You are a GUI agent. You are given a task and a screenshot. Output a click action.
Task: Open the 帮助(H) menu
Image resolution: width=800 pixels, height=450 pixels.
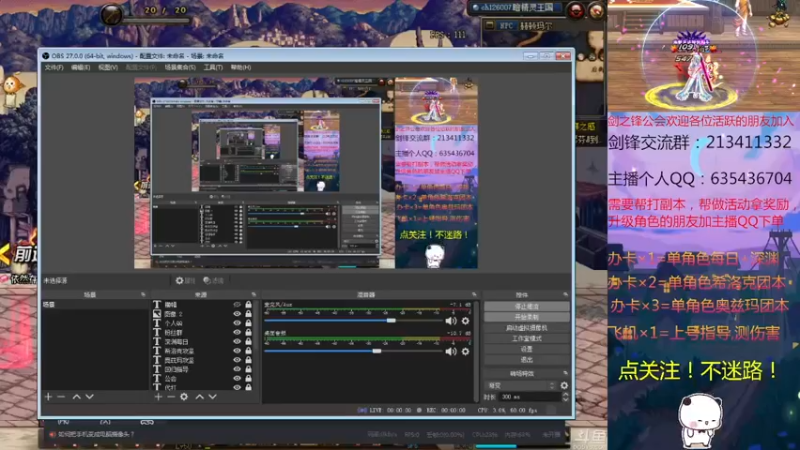point(241,67)
